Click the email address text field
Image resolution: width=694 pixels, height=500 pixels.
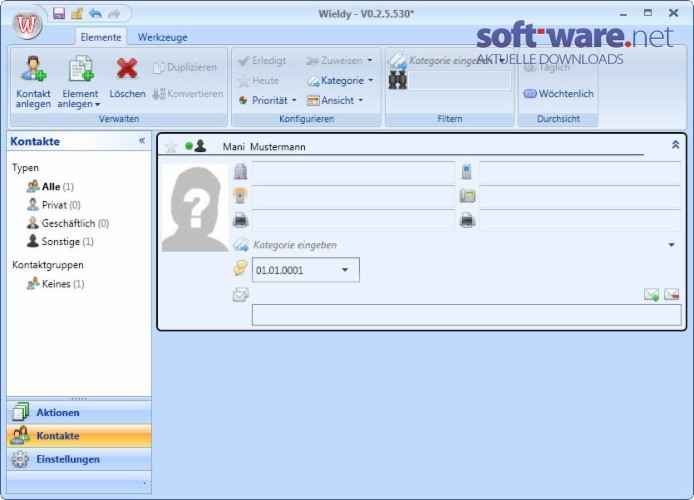[467, 315]
